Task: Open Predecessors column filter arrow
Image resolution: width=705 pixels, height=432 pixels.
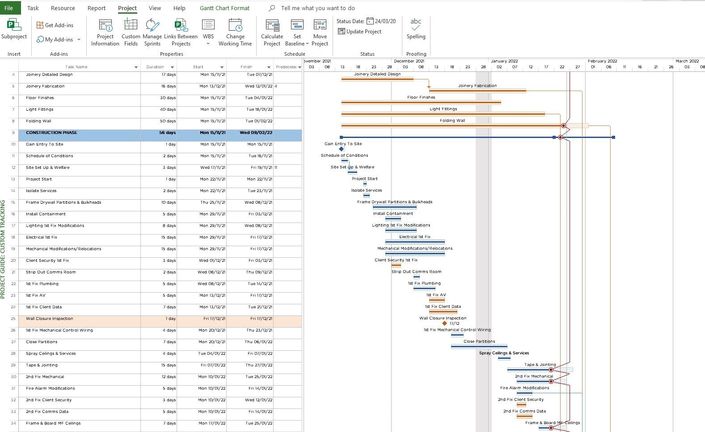Action: tap(299, 67)
